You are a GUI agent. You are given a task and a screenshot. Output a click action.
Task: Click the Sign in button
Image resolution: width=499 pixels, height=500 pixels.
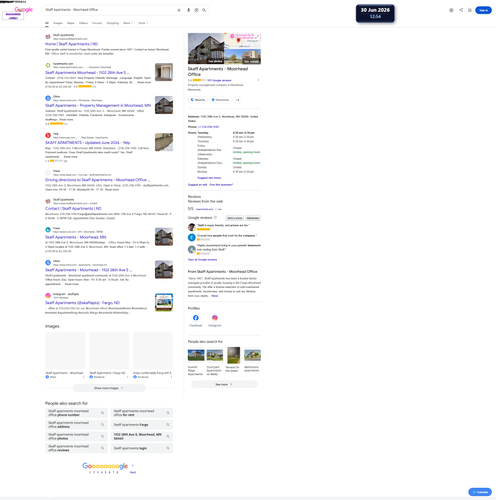coord(483,10)
